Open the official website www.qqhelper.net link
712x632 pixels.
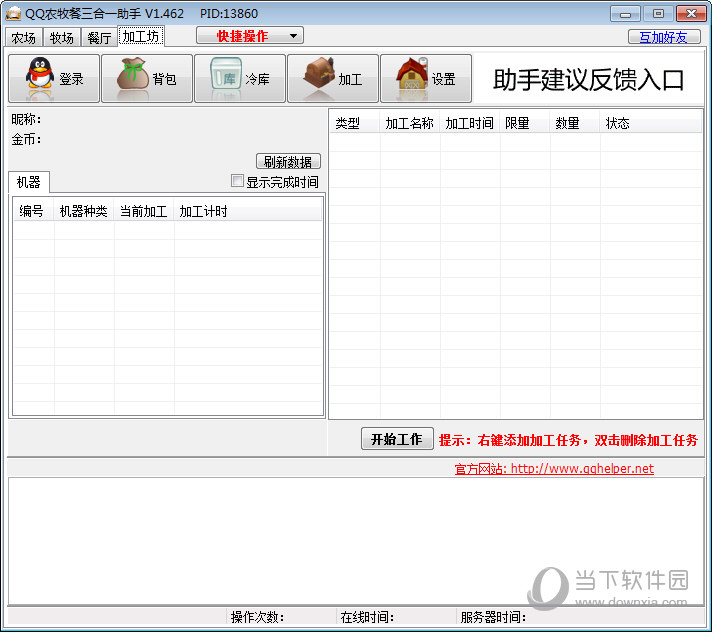554,469
